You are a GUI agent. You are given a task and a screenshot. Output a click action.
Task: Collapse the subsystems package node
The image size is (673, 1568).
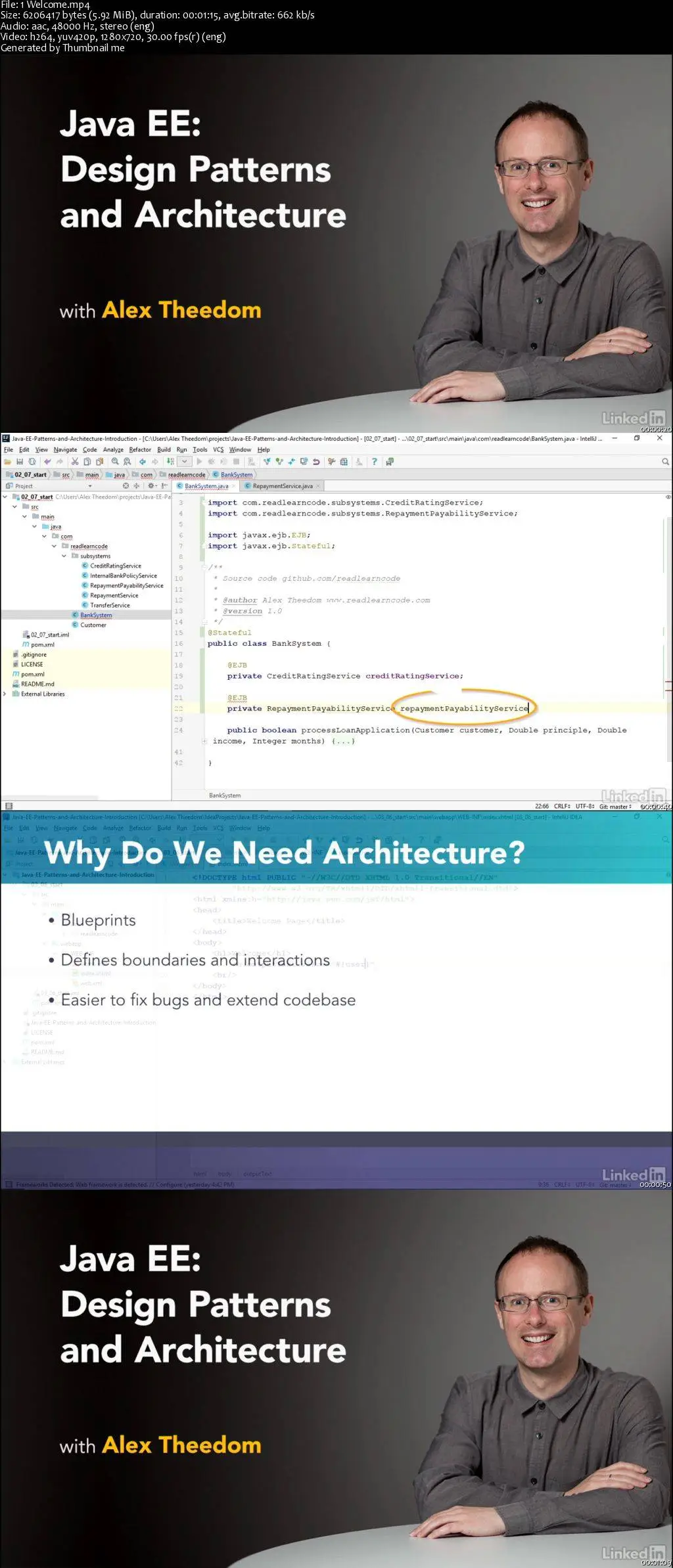point(64,556)
